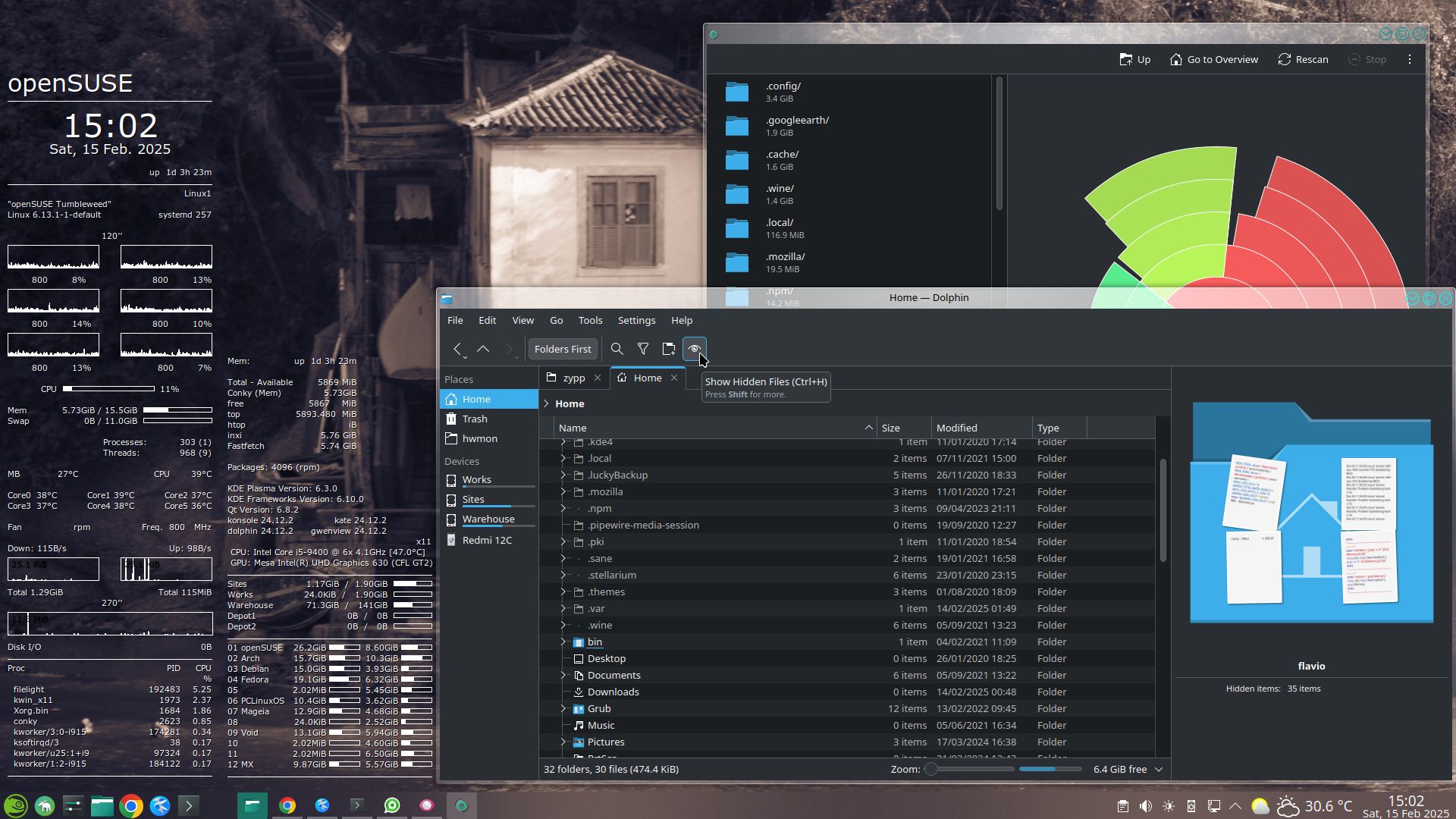Expand the Documents folder

(563, 675)
